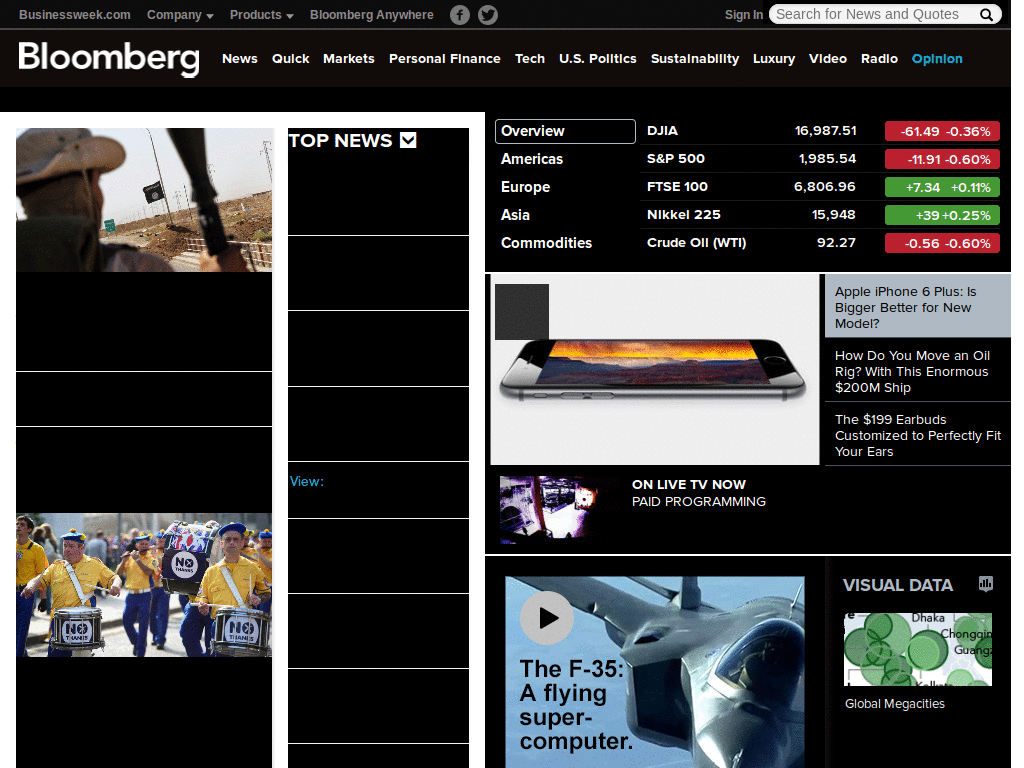Click the Crude Oil -0.56 -0.60% badge
The height and width of the screenshot is (768, 1024).
[942, 244]
